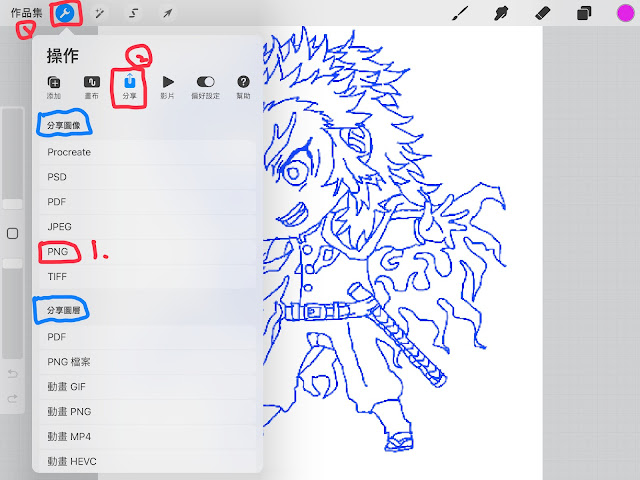This screenshot has height=480, width=640.
Task: Open Adjustments magic wand tool
Action: (99, 13)
